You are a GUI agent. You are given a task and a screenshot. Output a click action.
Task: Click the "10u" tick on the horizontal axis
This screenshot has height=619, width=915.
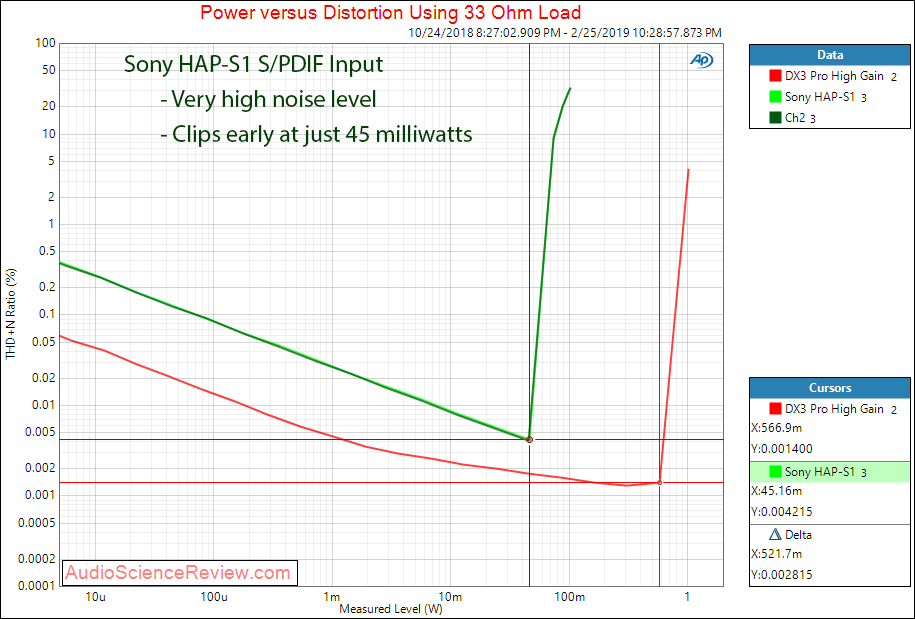pos(96,597)
